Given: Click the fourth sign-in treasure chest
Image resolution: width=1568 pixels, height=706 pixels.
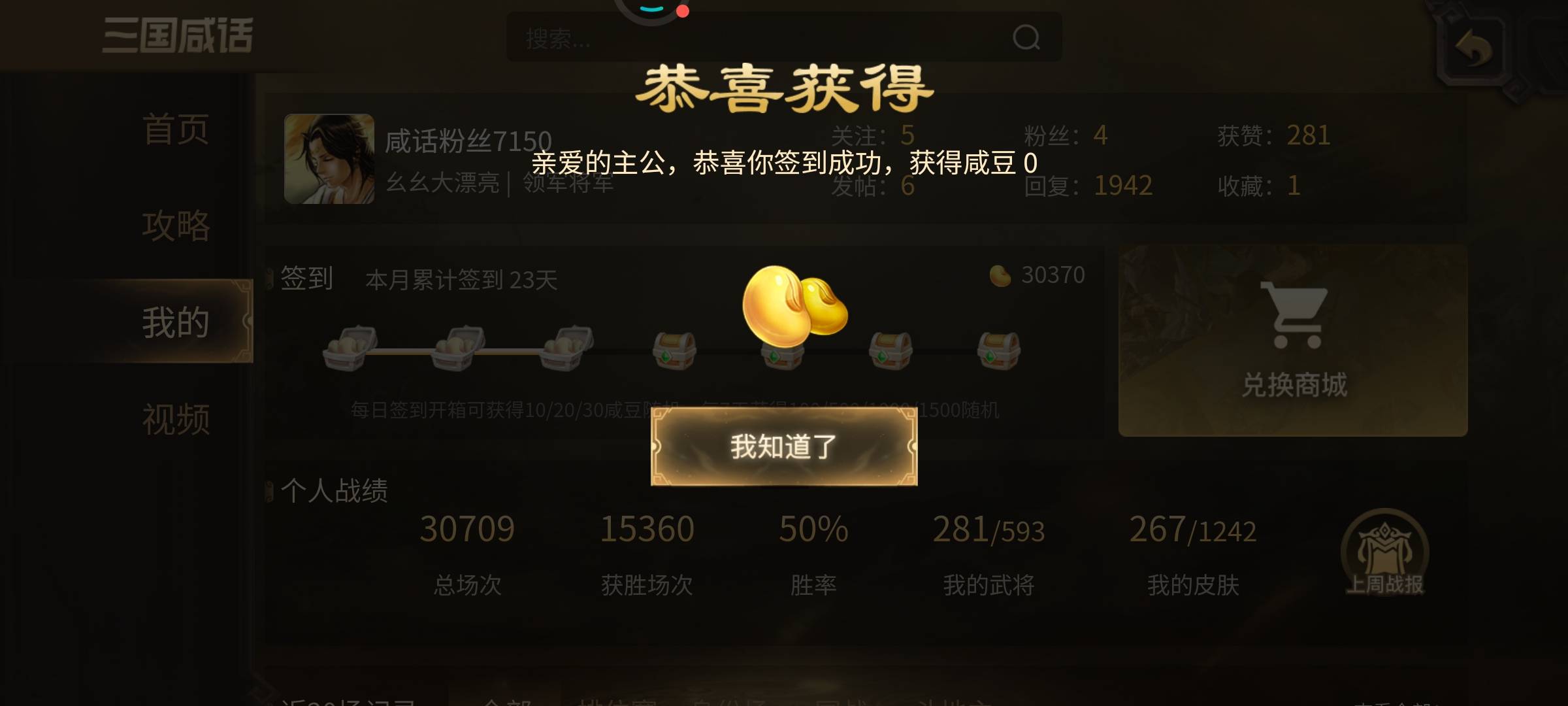Looking at the screenshot, I should tap(675, 350).
